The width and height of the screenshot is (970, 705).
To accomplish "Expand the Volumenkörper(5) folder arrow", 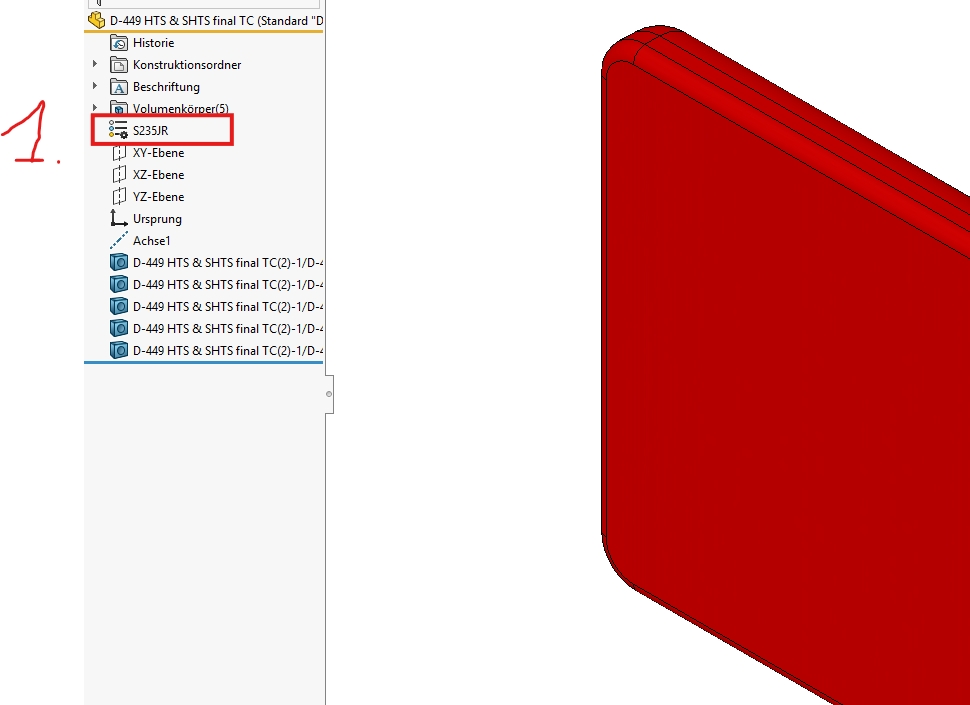I will (x=96, y=109).
